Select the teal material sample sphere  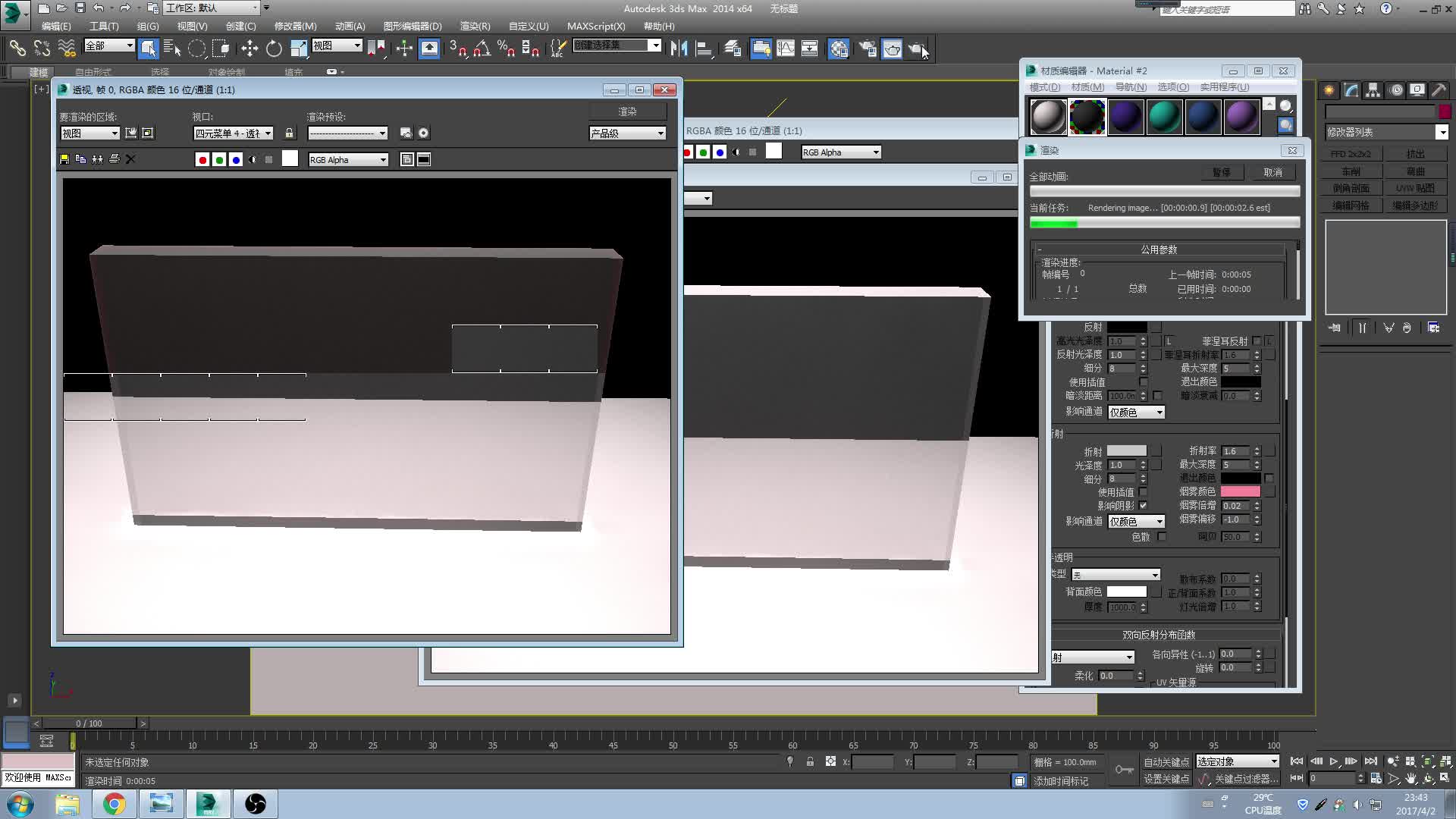1164,117
